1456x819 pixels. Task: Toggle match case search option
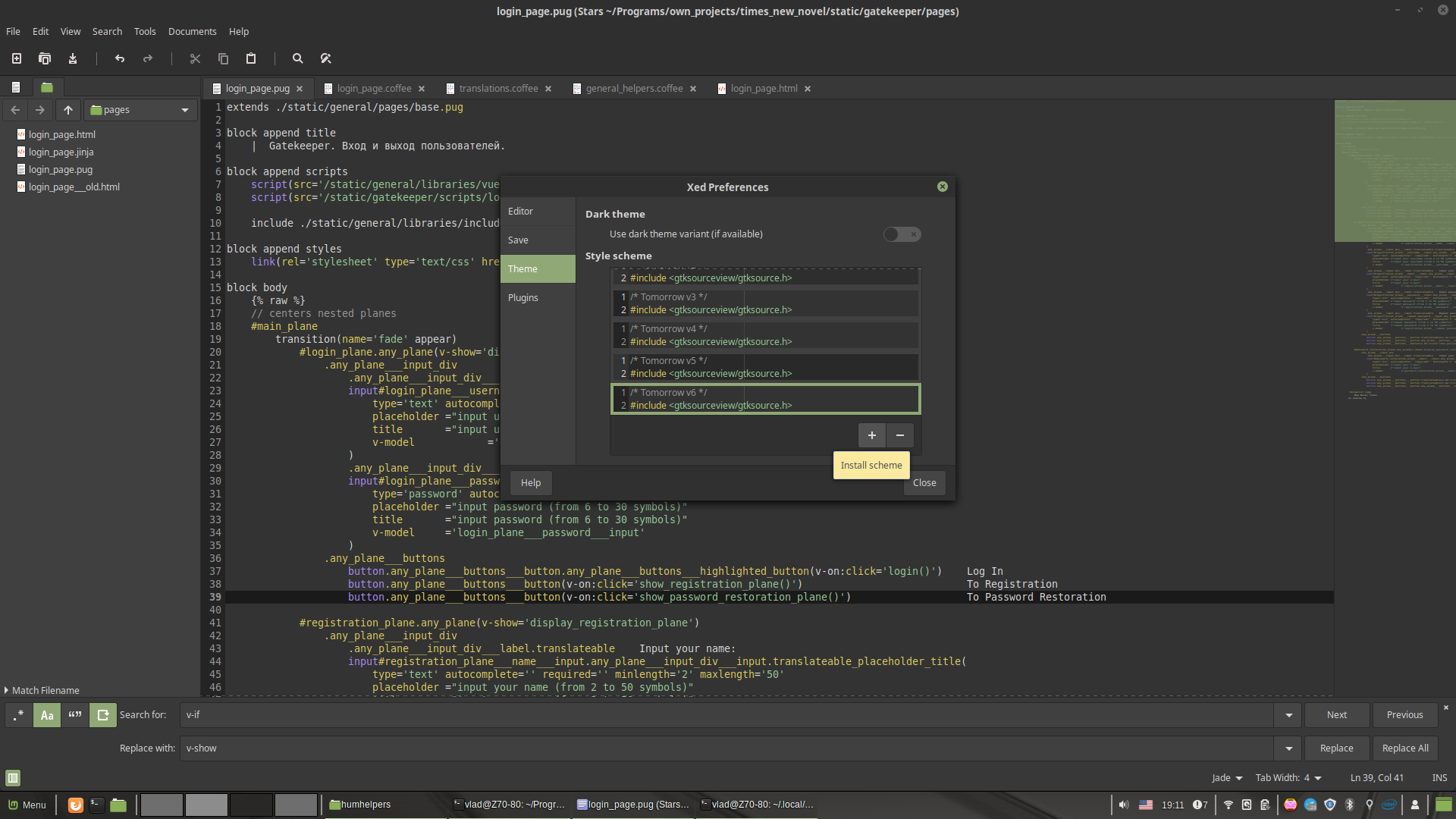coord(47,715)
